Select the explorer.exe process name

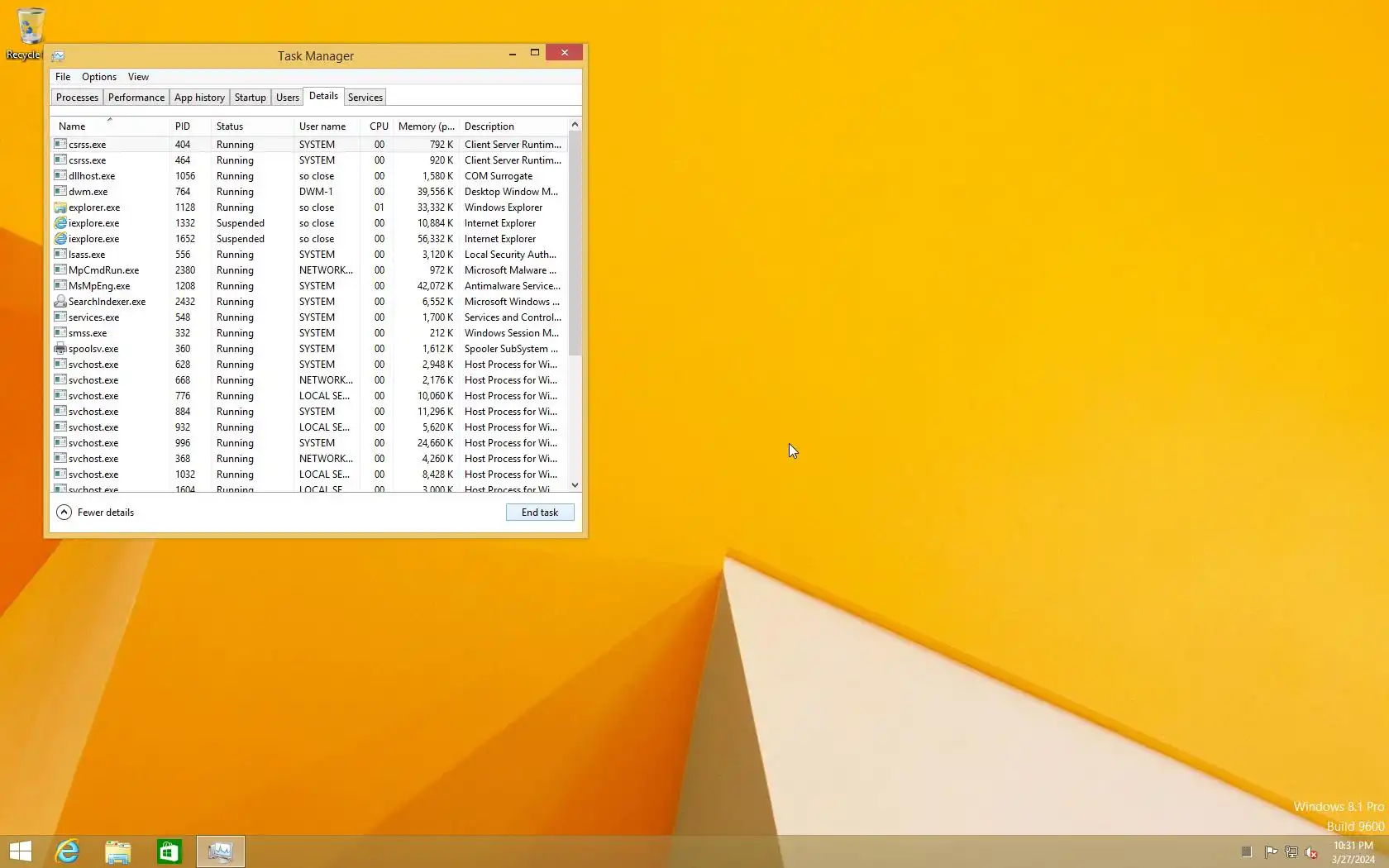[94, 207]
